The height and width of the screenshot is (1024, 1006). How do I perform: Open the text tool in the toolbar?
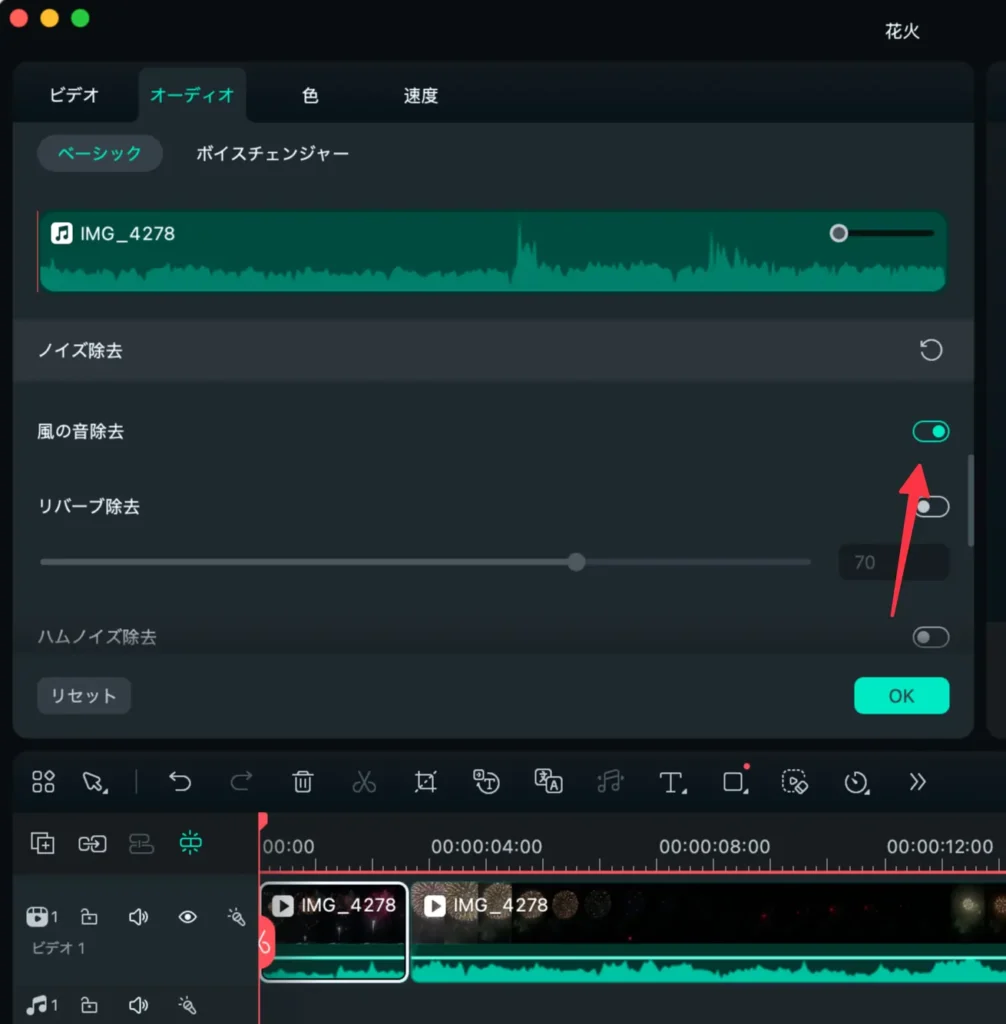click(672, 782)
